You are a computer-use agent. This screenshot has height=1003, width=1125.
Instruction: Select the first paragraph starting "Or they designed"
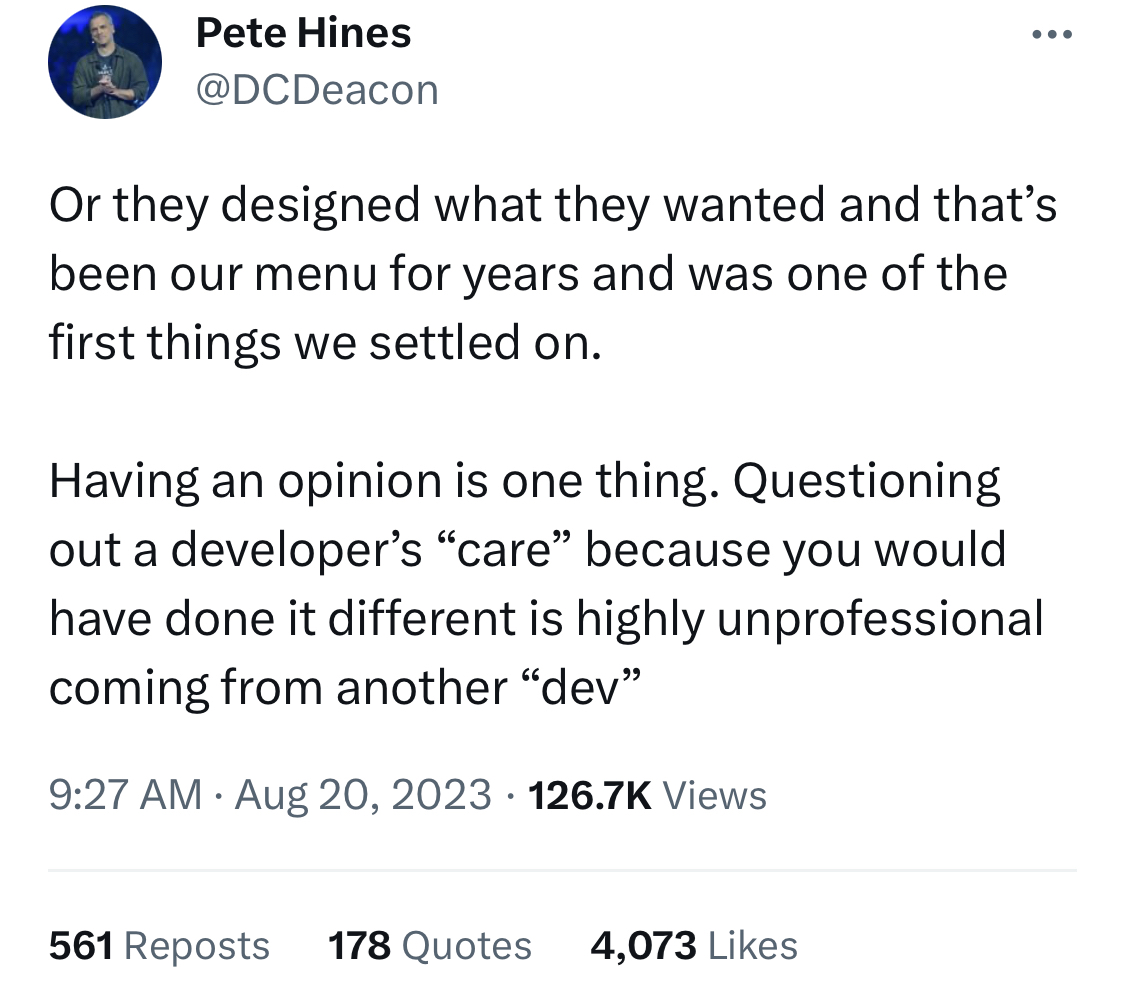click(552, 273)
